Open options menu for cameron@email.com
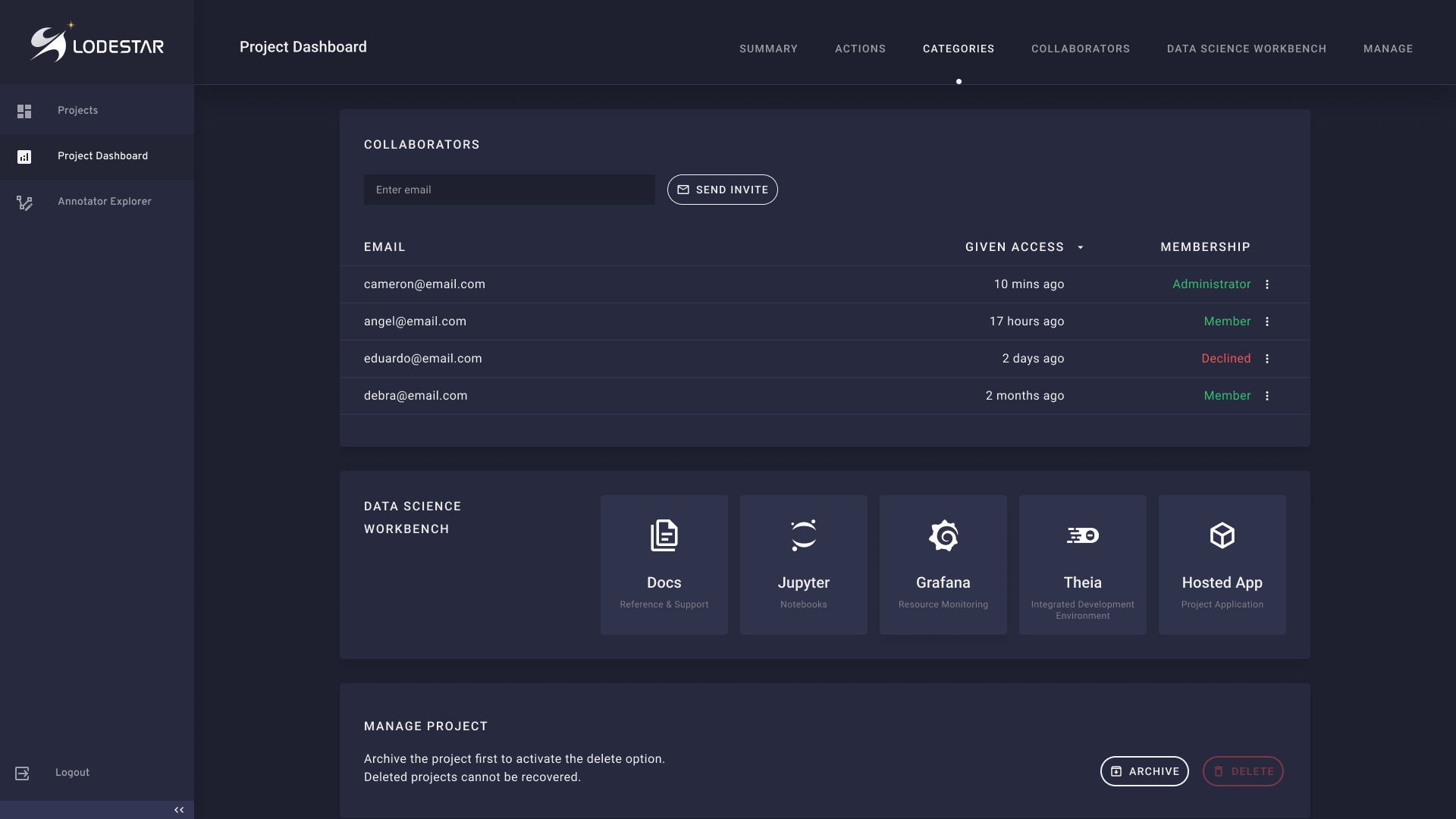1456x819 pixels. point(1266,284)
